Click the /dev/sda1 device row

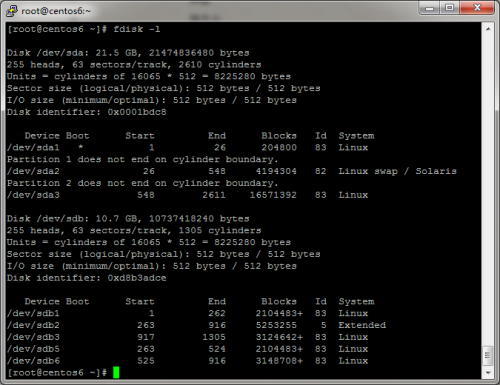point(187,148)
